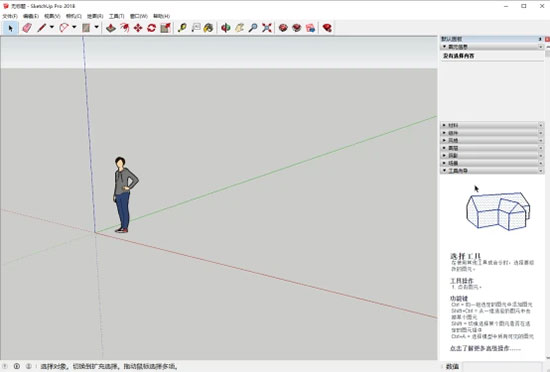Click button at right end of 图层 header
This screenshot has width=550, height=372.
[x=541, y=148]
